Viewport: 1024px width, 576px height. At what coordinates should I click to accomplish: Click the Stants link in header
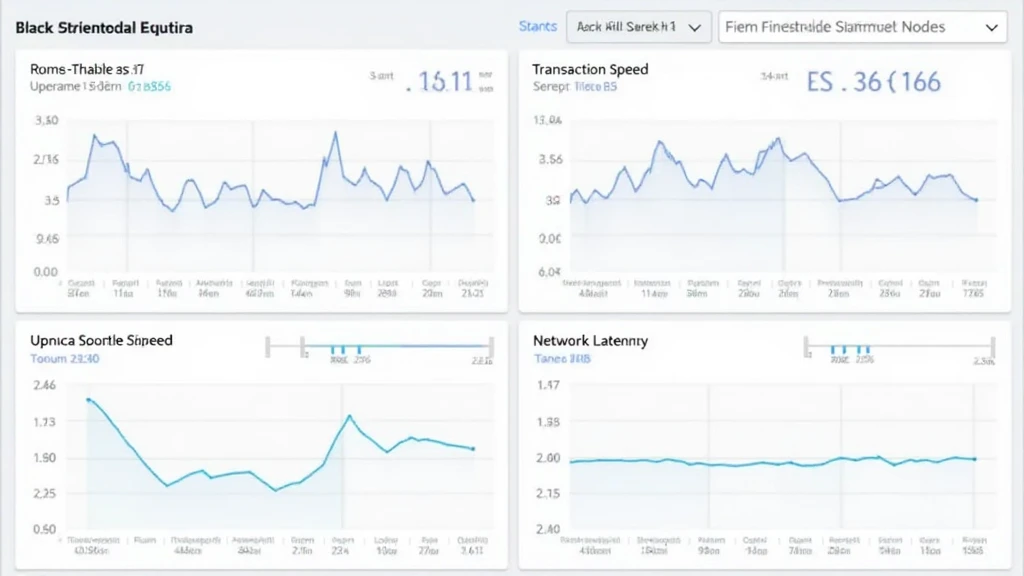538,26
